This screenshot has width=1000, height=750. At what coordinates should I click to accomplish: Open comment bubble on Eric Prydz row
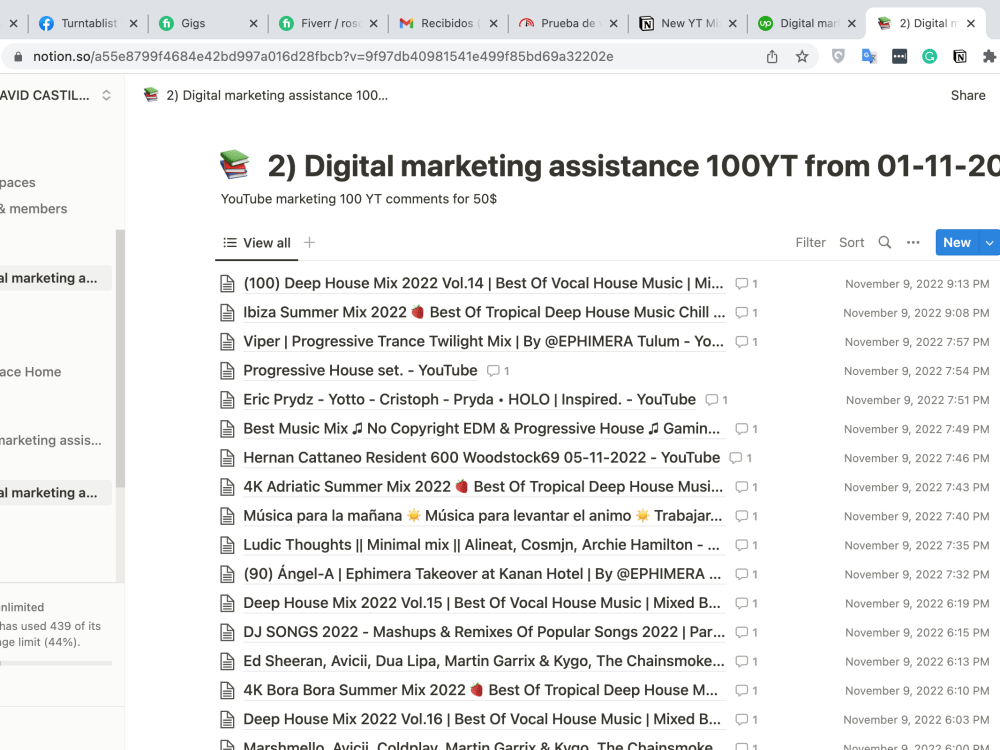coord(716,400)
